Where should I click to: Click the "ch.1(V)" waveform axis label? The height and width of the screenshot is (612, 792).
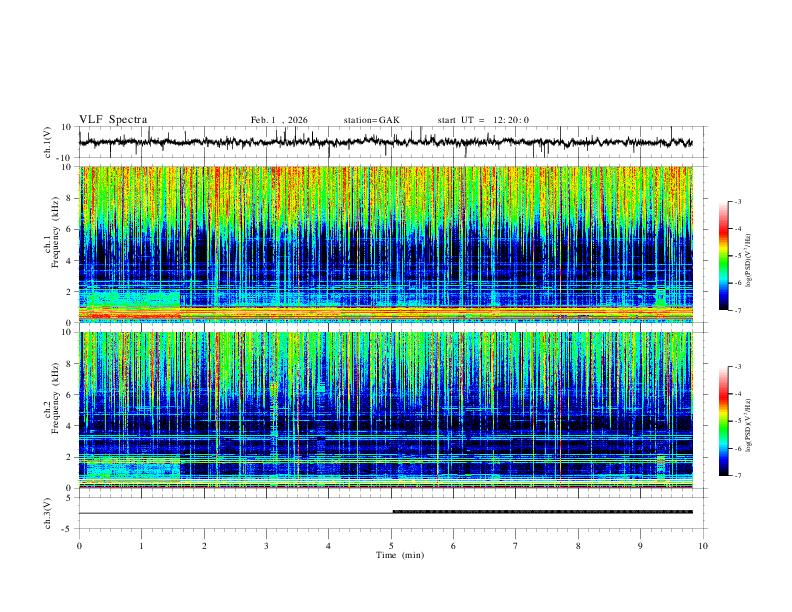point(48,142)
